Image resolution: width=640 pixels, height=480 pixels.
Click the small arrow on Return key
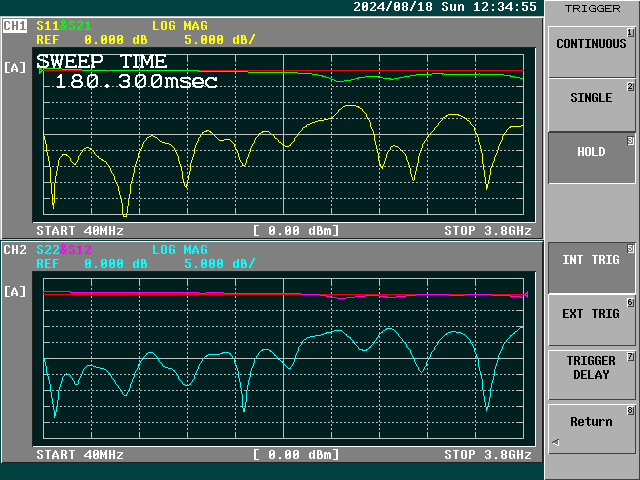(555, 442)
